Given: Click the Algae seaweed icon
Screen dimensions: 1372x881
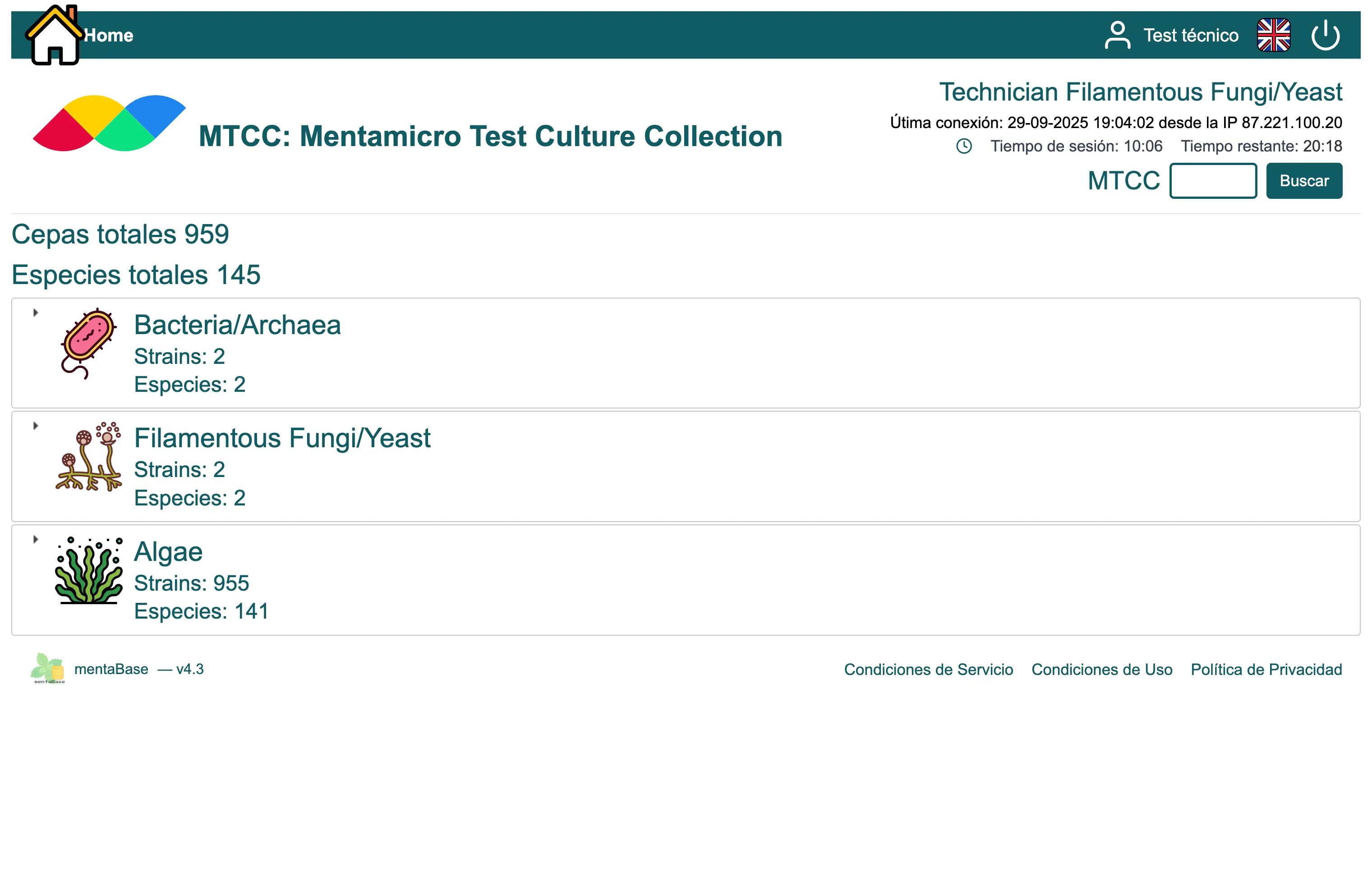Looking at the screenshot, I should tap(89, 570).
